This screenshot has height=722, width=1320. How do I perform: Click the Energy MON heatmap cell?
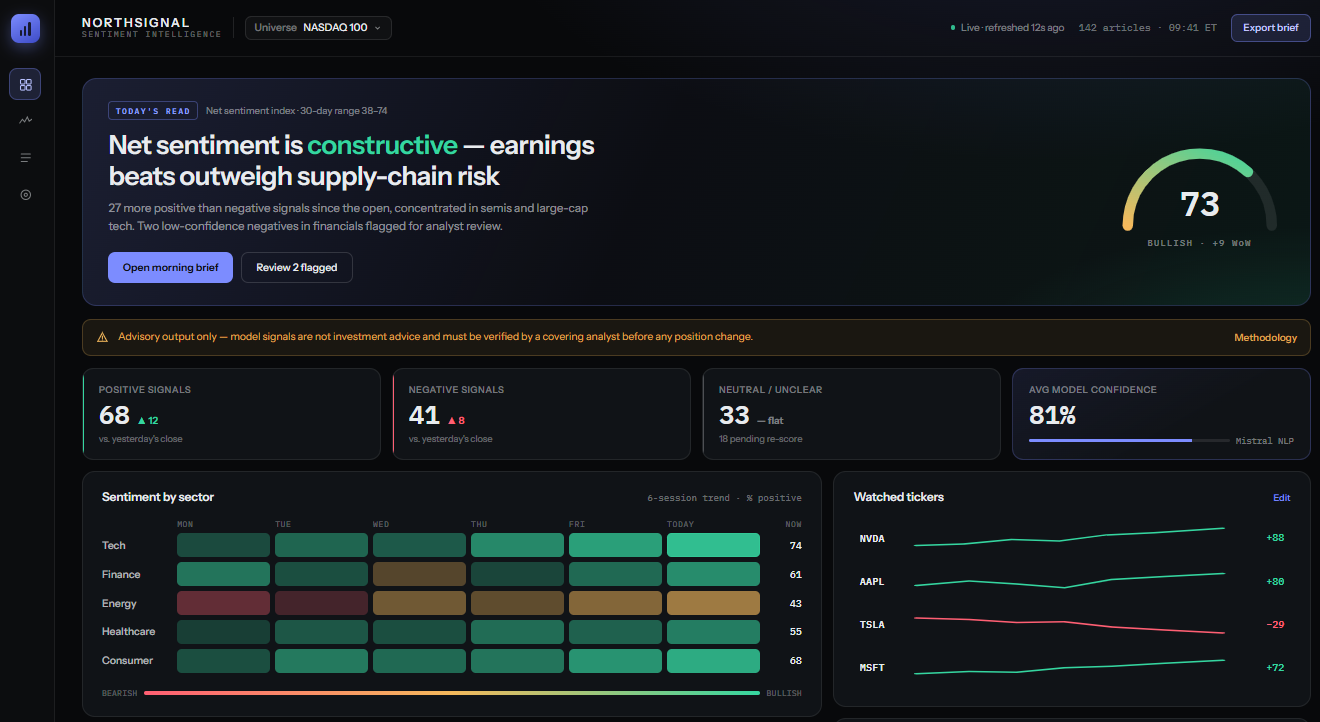(223, 603)
